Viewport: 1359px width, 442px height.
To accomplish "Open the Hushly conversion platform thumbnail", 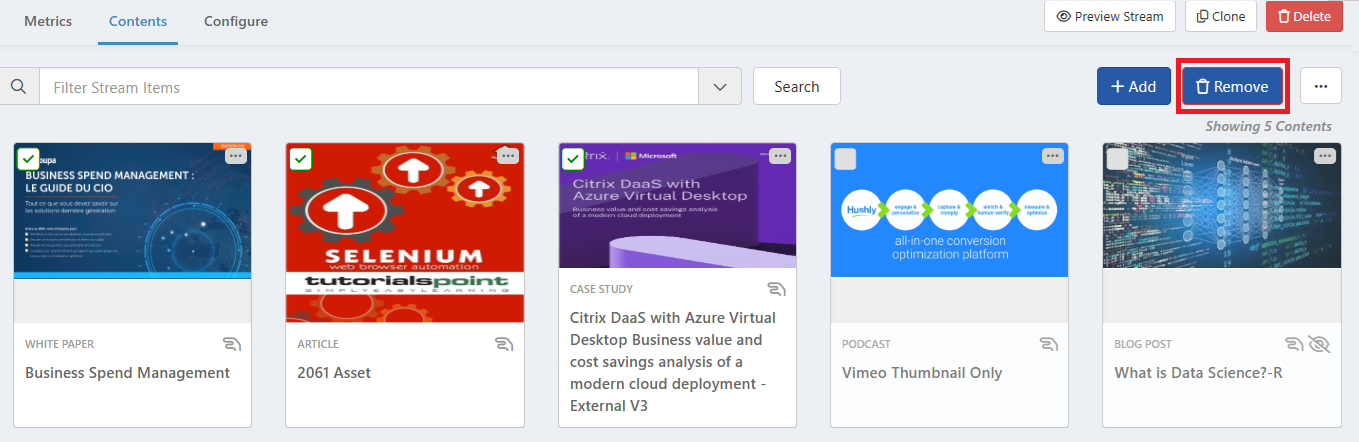I will tap(949, 210).
